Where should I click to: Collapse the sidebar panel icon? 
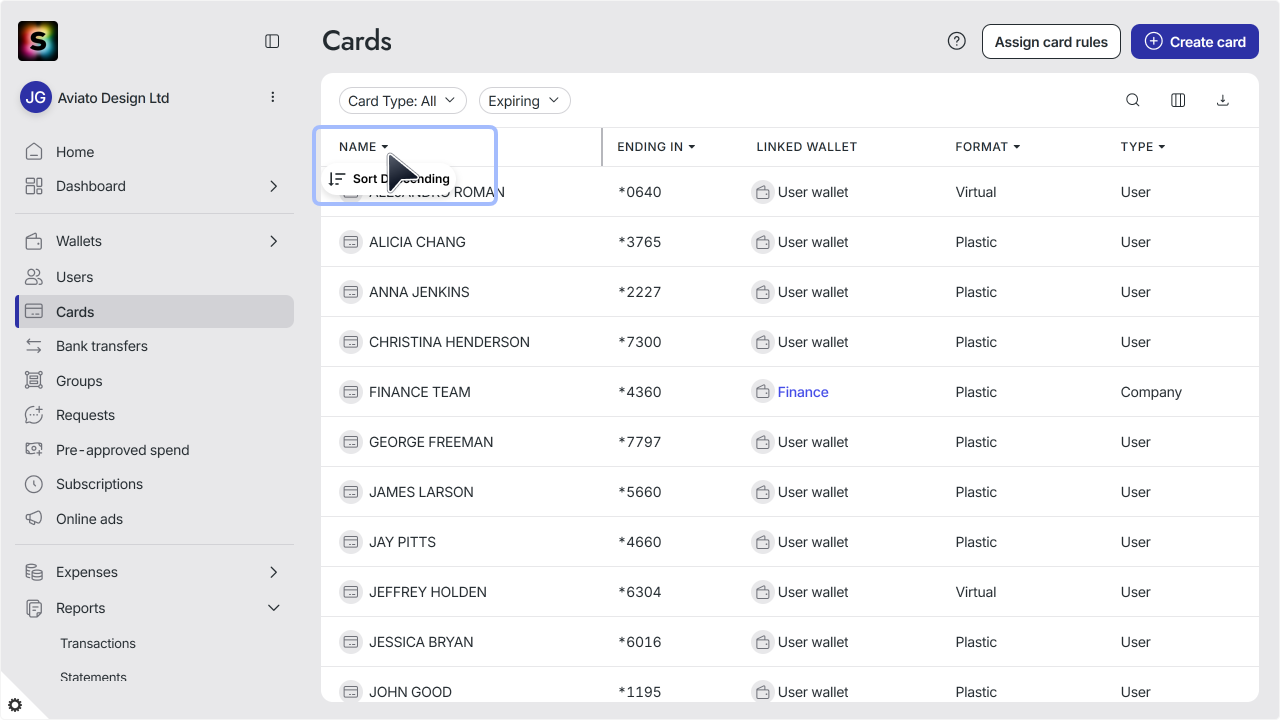[272, 41]
